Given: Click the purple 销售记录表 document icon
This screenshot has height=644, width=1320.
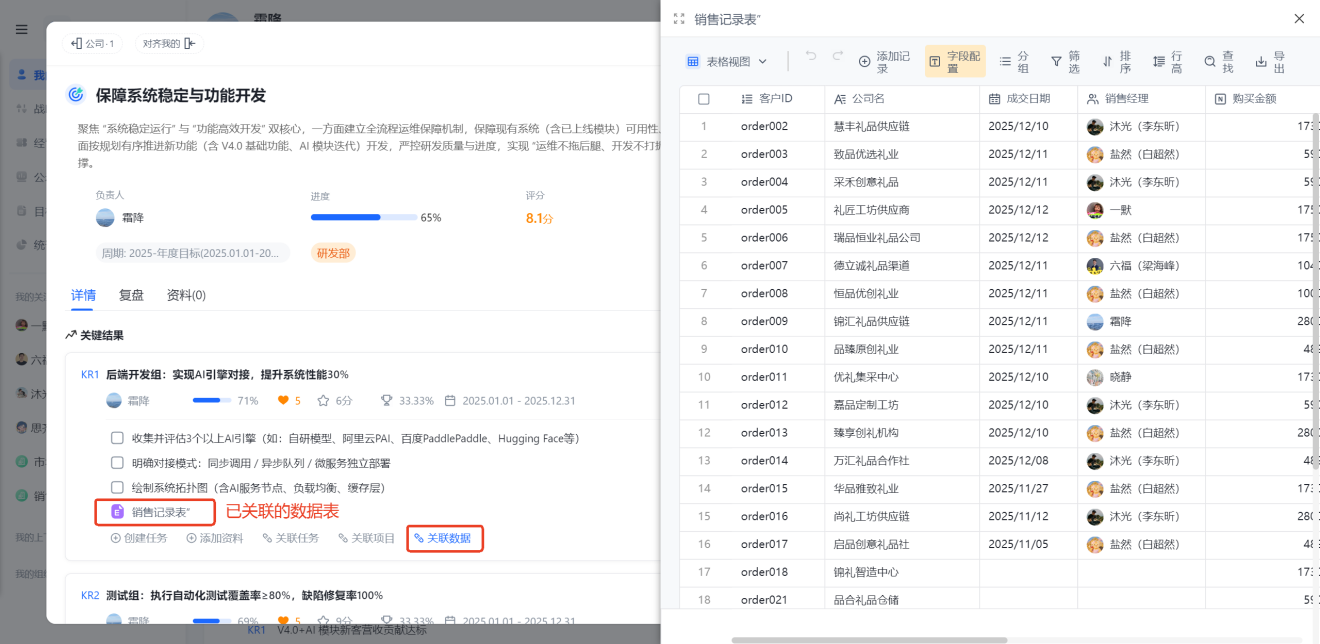Looking at the screenshot, I should pos(118,512).
